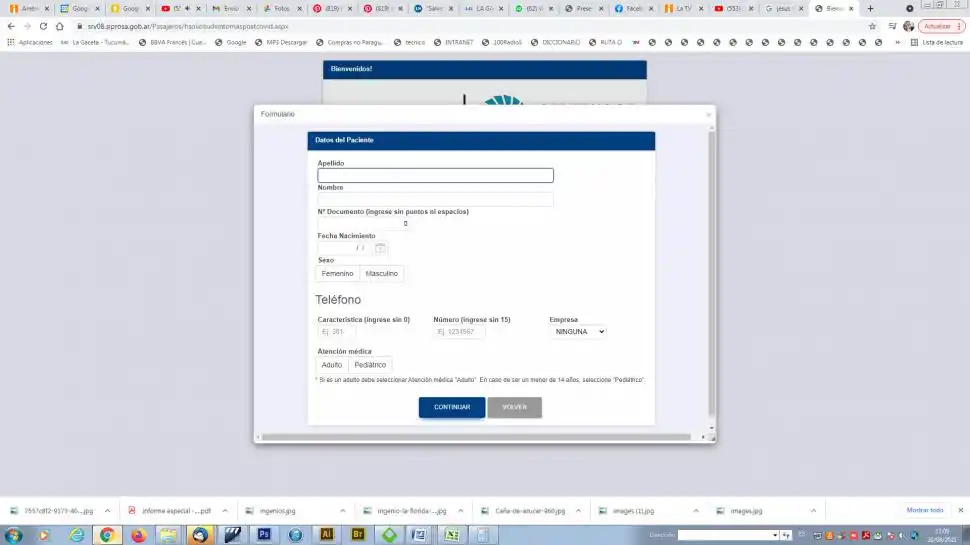Viewport: 970px width, 545px height.
Task: Launch Photoshop from the taskbar
Action: click(265, 535)
